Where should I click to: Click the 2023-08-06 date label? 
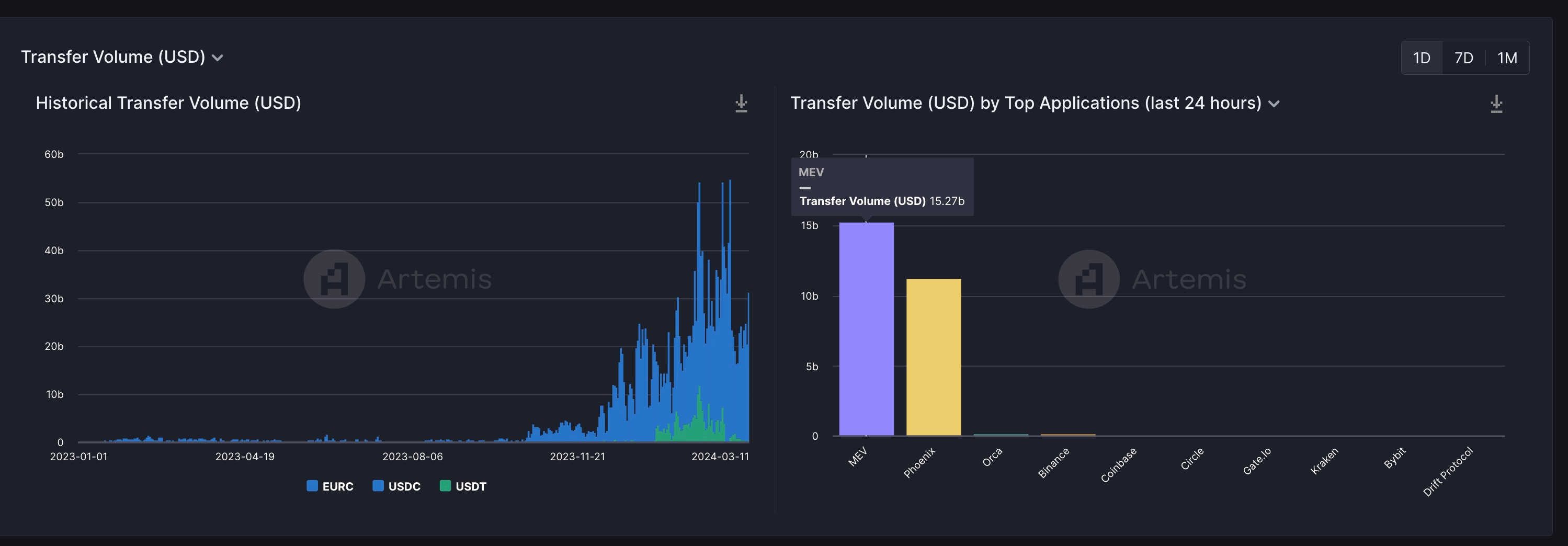click(x=413, y=457)
